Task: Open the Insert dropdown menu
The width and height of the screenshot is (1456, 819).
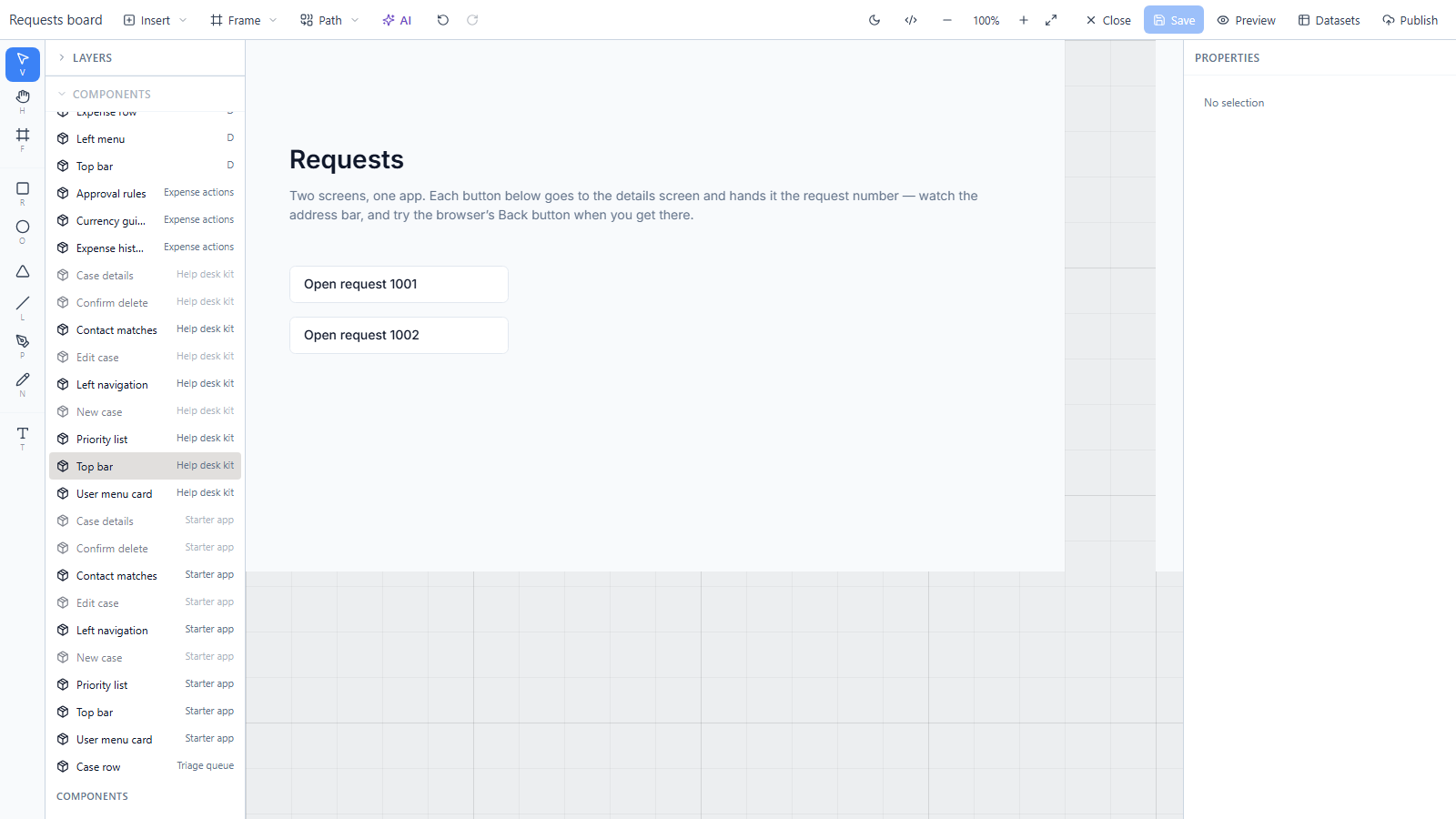Action: point(155,20)
